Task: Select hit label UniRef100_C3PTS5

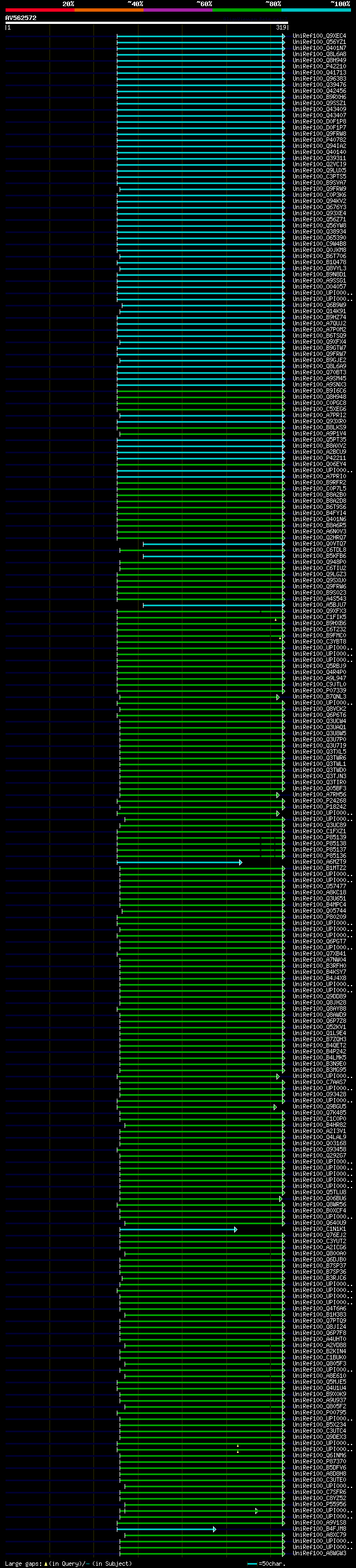Action: point(319,176)
